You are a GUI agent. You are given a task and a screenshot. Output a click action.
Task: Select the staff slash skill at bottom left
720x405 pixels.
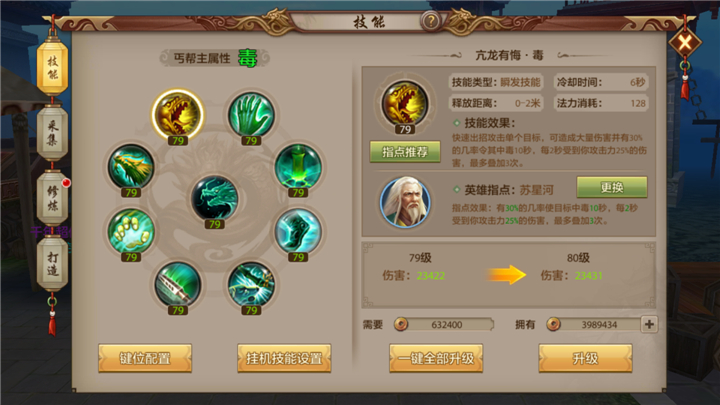point(178,284)
